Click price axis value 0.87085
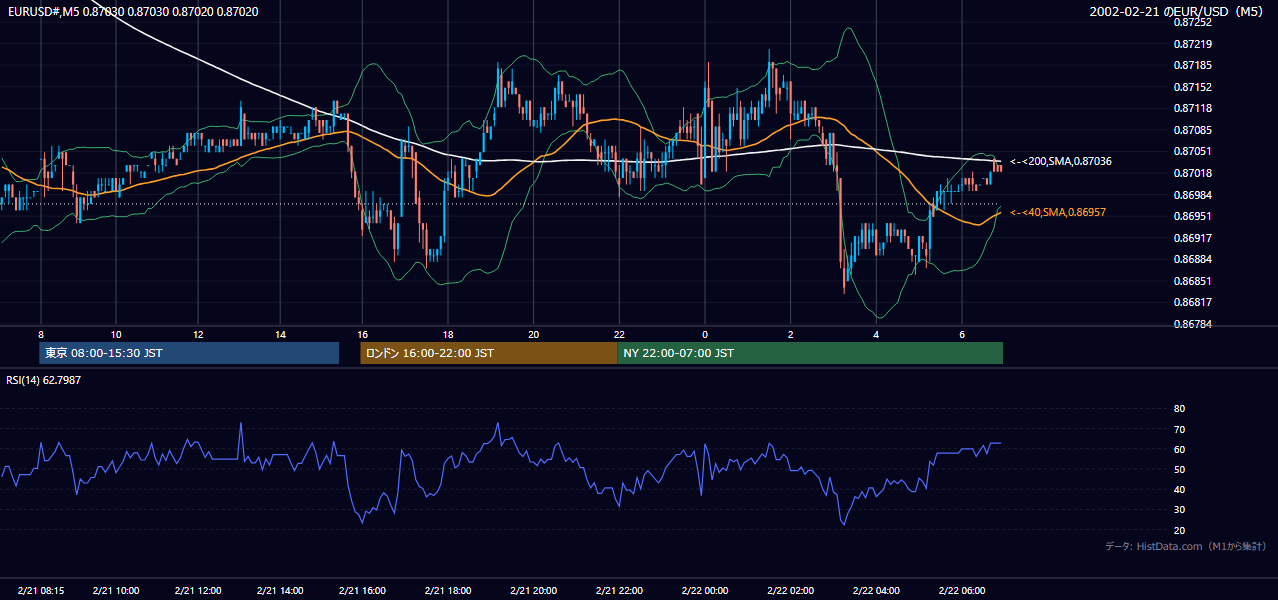The width and height of the screenshot is (1278, 600). tap(1192, 130)
